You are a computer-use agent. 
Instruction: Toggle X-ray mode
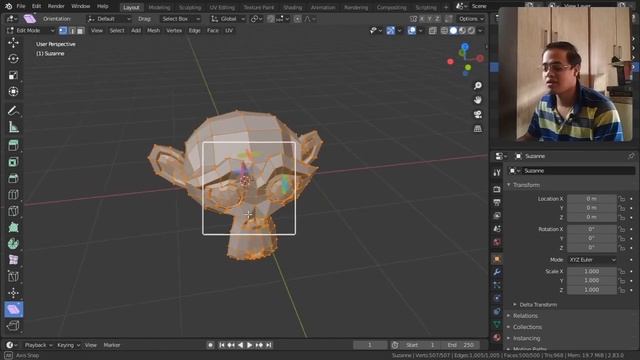click(432, 31)
